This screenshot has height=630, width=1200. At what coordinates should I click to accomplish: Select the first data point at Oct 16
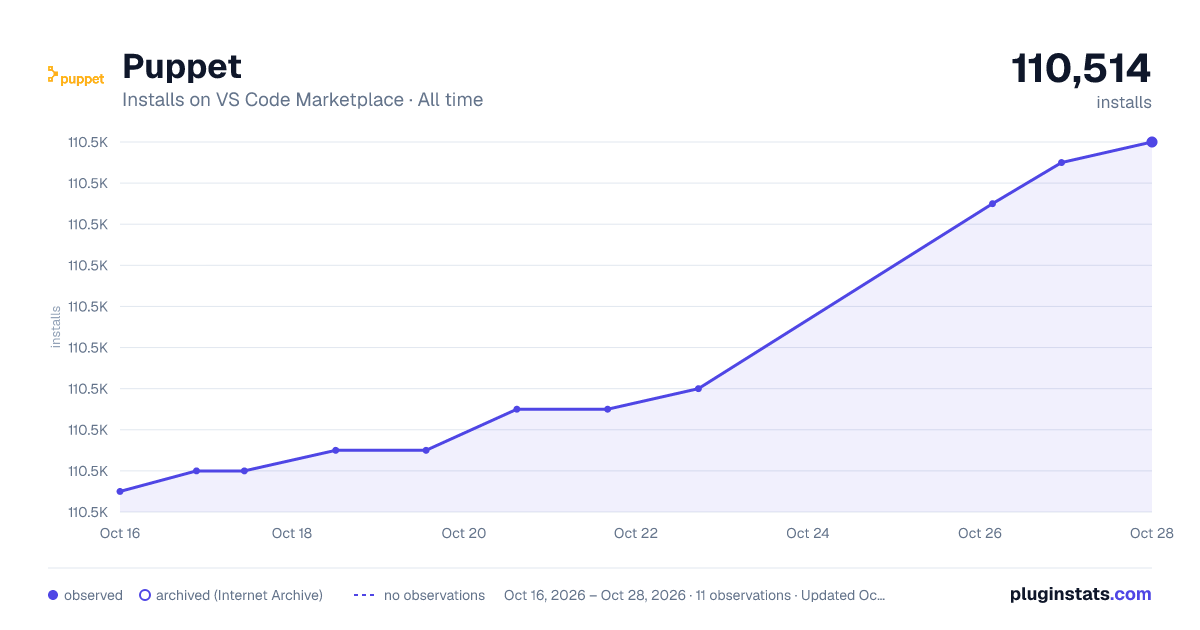point(120,491)
